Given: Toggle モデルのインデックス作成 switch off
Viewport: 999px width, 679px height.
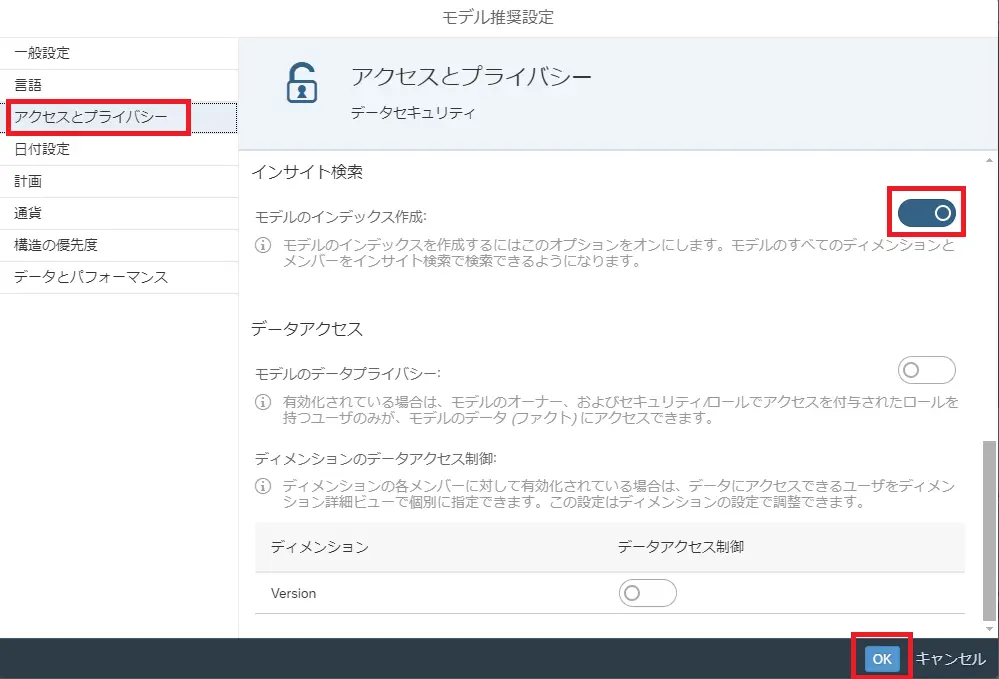Looking at the screenshot, I should [926, 213].
